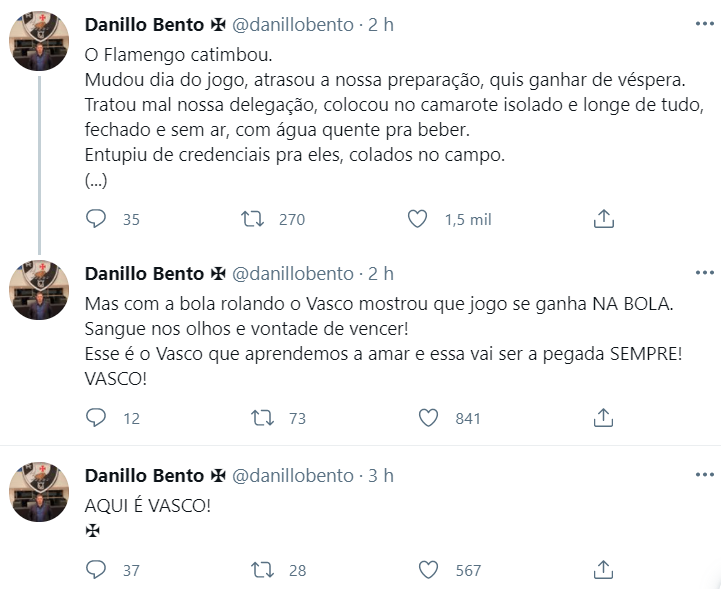The height and width of the screenshot is (589, 721).
Task: Click @danillobento handle on third tweet
Action: tap(293, 476)
